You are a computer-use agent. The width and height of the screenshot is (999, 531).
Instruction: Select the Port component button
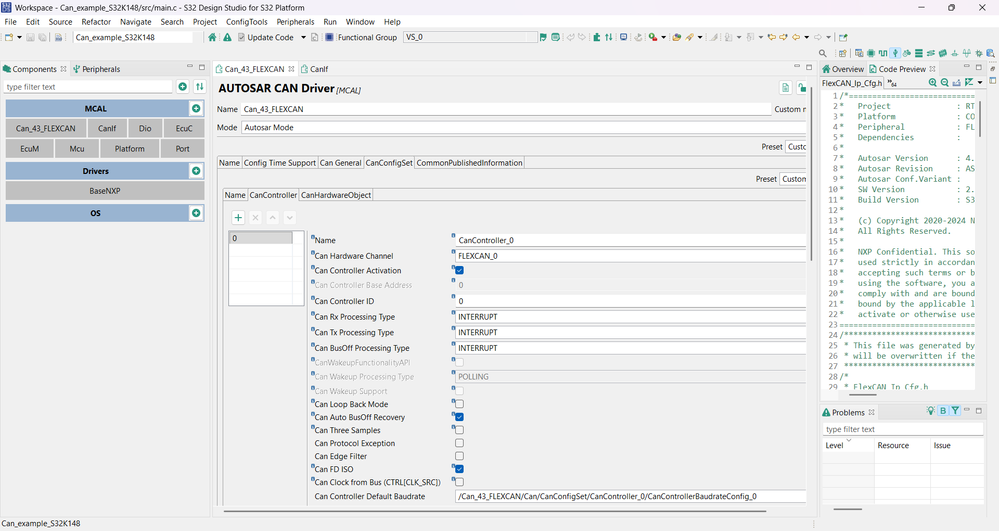(183, 149)
